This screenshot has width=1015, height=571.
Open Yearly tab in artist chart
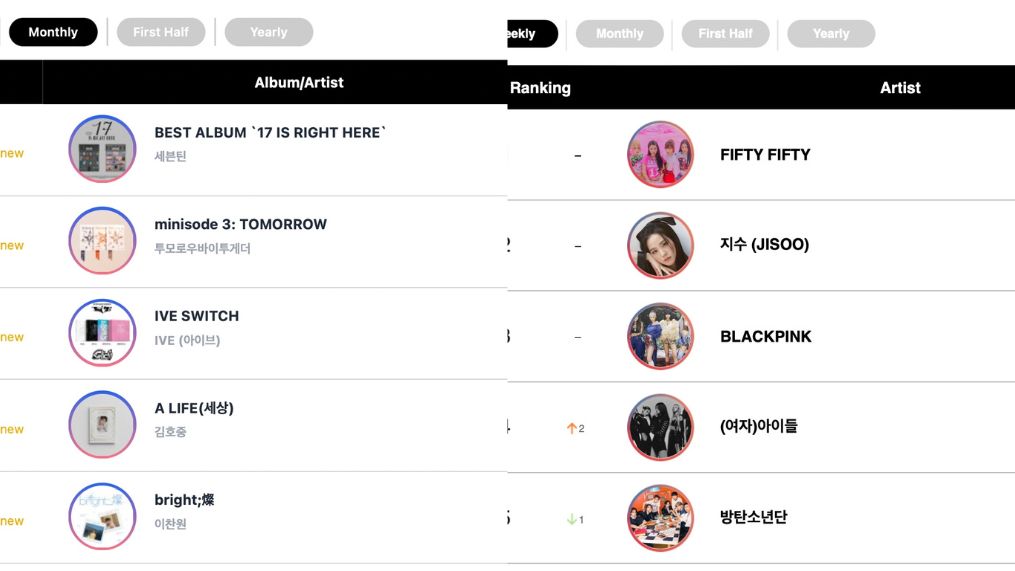click(831, 34)
